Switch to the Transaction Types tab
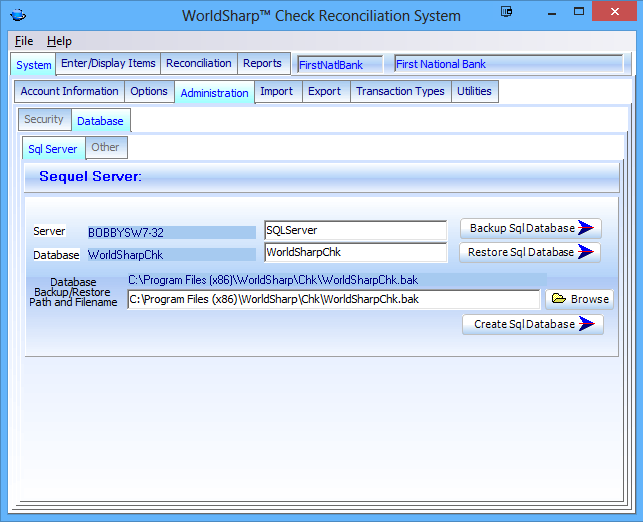The image size is (643, 522). [x=399, y=92]
